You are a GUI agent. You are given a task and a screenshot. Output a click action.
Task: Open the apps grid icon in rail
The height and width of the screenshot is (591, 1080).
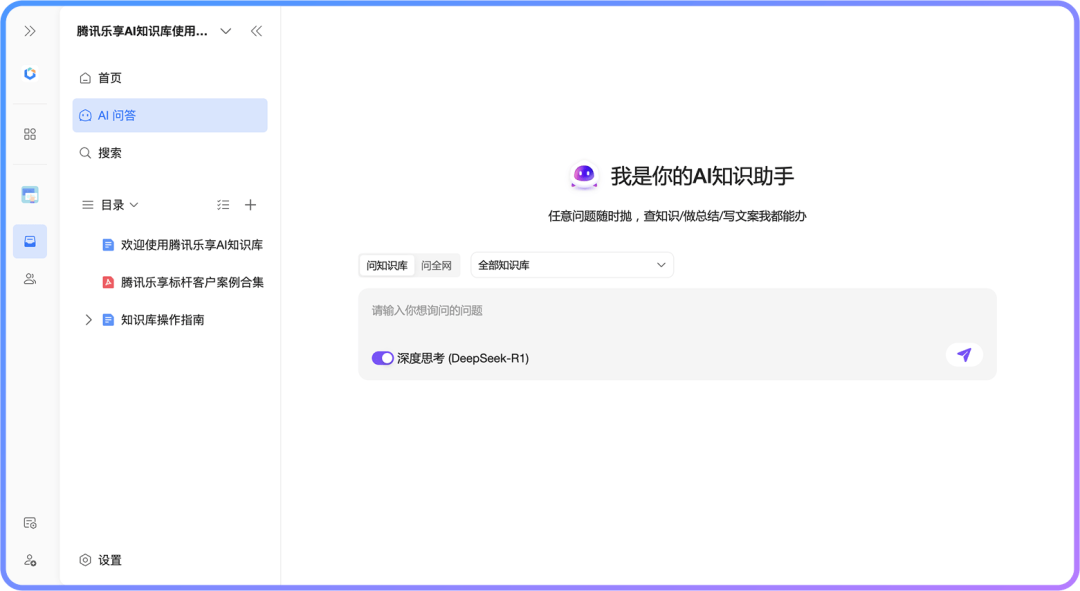pos(30,134)
